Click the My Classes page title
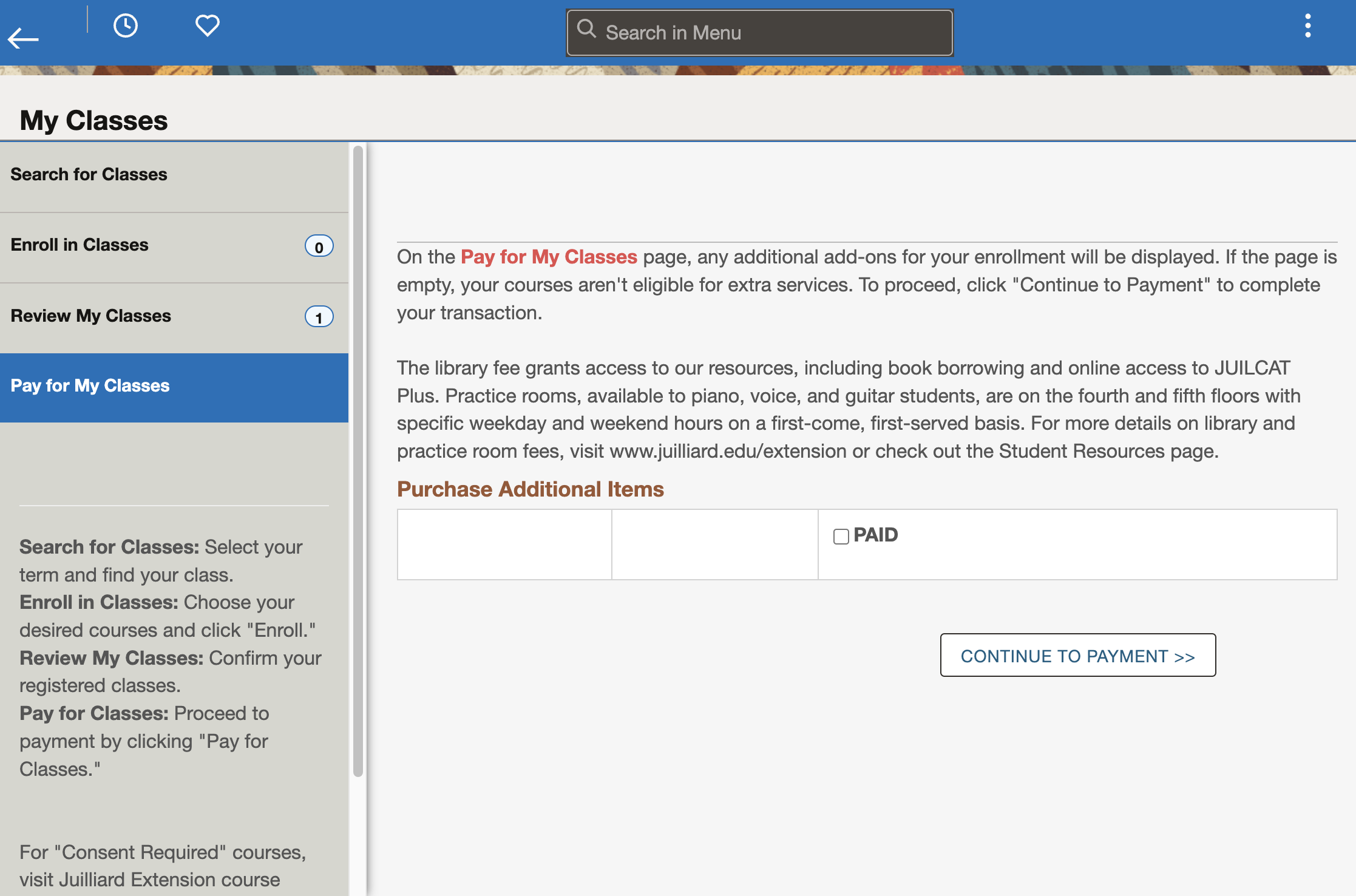Screen dimensions: 1356x896 (x=93, y=120)
